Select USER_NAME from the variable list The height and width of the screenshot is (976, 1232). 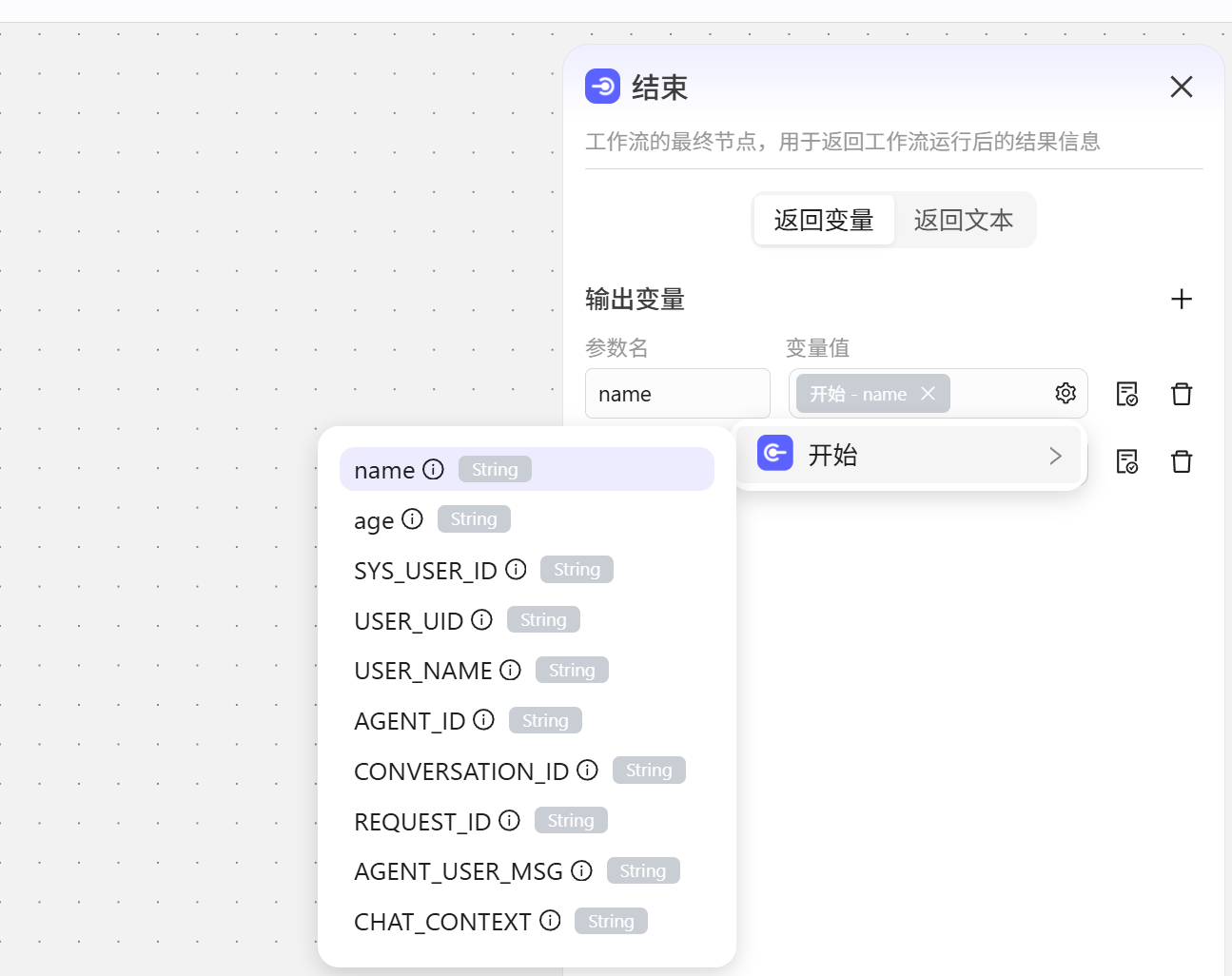[x=423, y=670]
